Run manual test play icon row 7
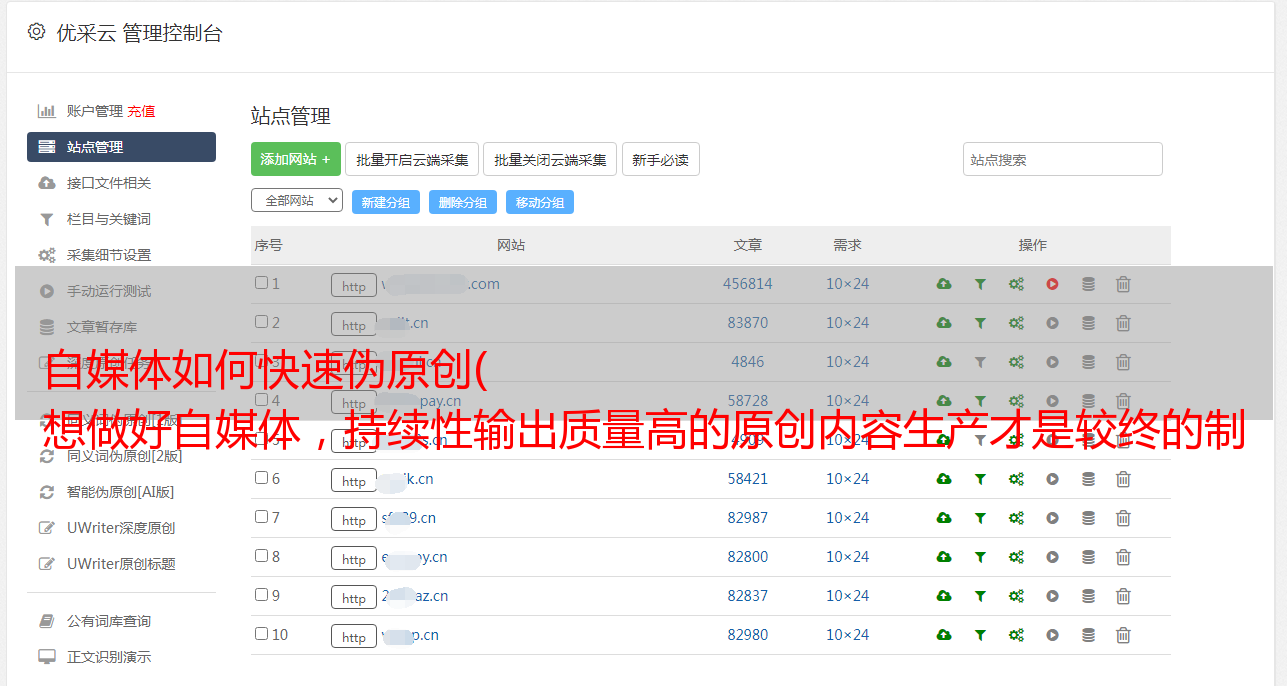 [x=1052, y=518]
